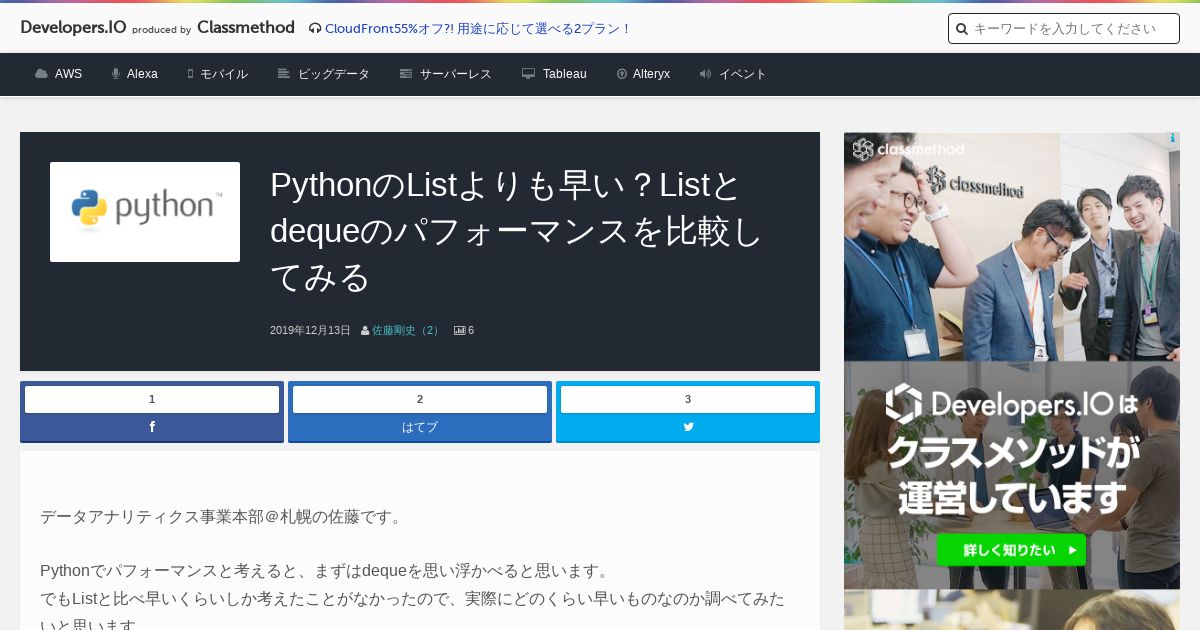Click the monitor icon beside Tableau

coord(528,74)
